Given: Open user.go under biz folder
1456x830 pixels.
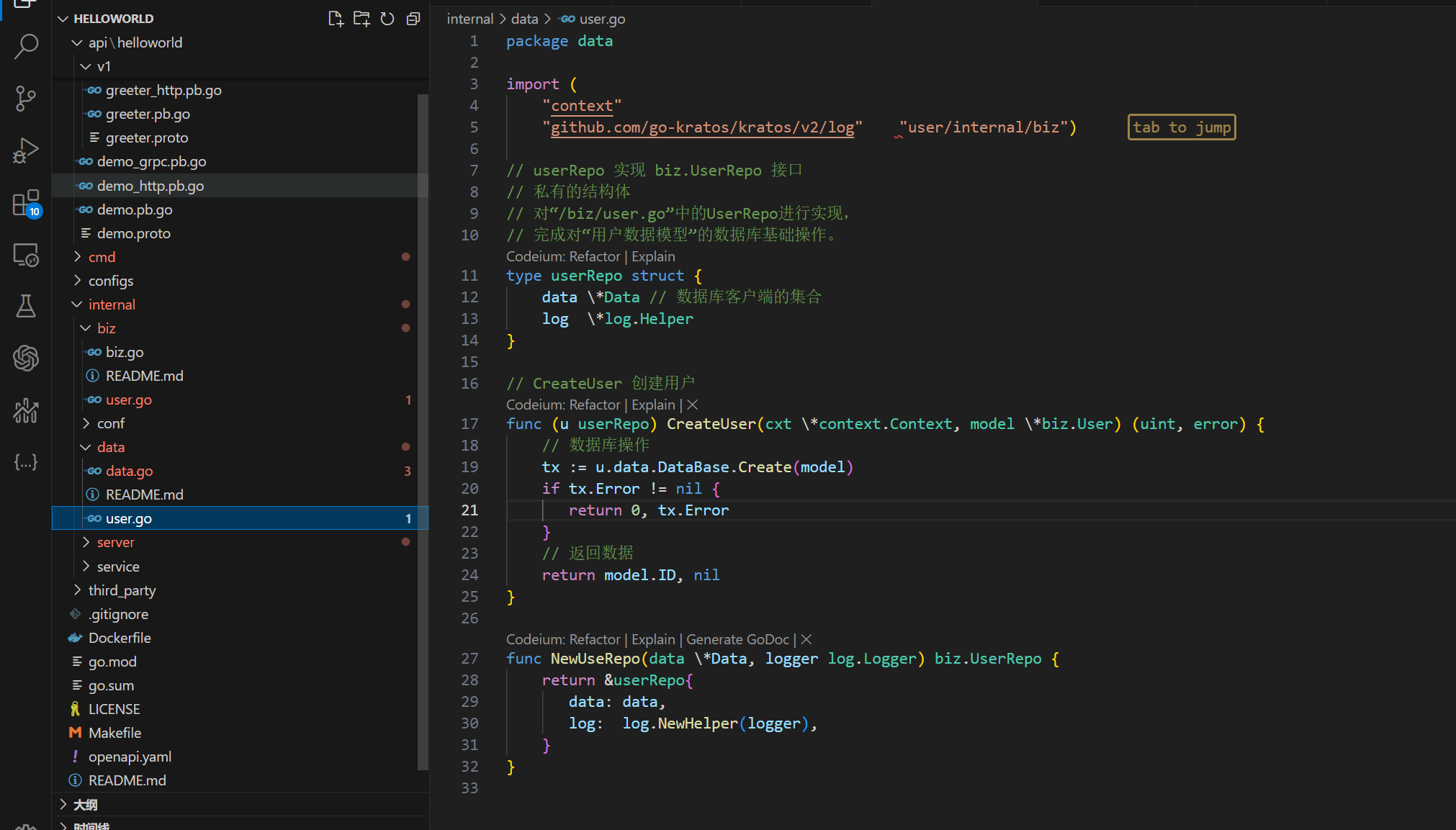Looking at the screenshot, I should 240,400.
